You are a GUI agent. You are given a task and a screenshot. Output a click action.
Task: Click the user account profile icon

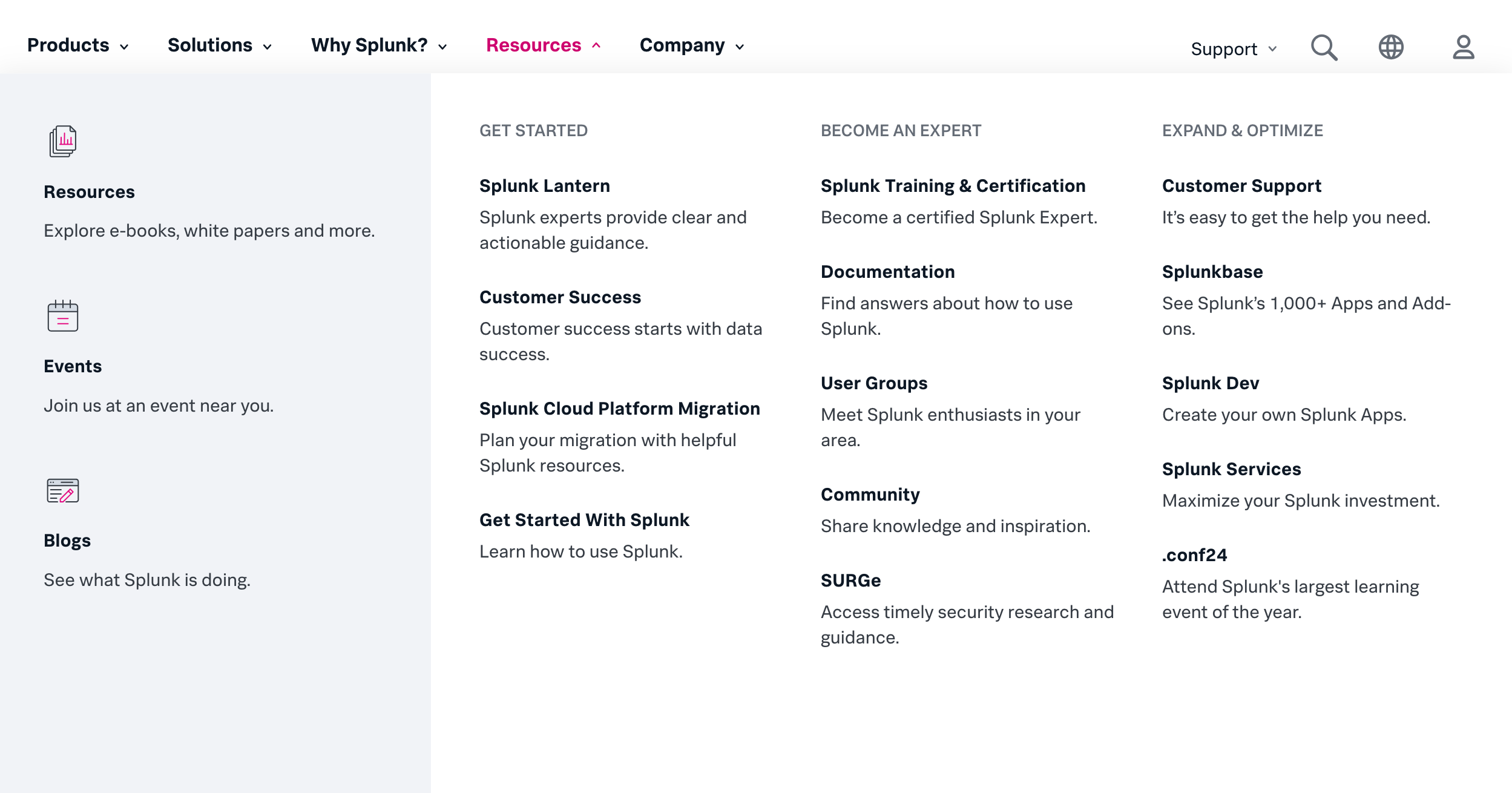tap(1463, 47)
